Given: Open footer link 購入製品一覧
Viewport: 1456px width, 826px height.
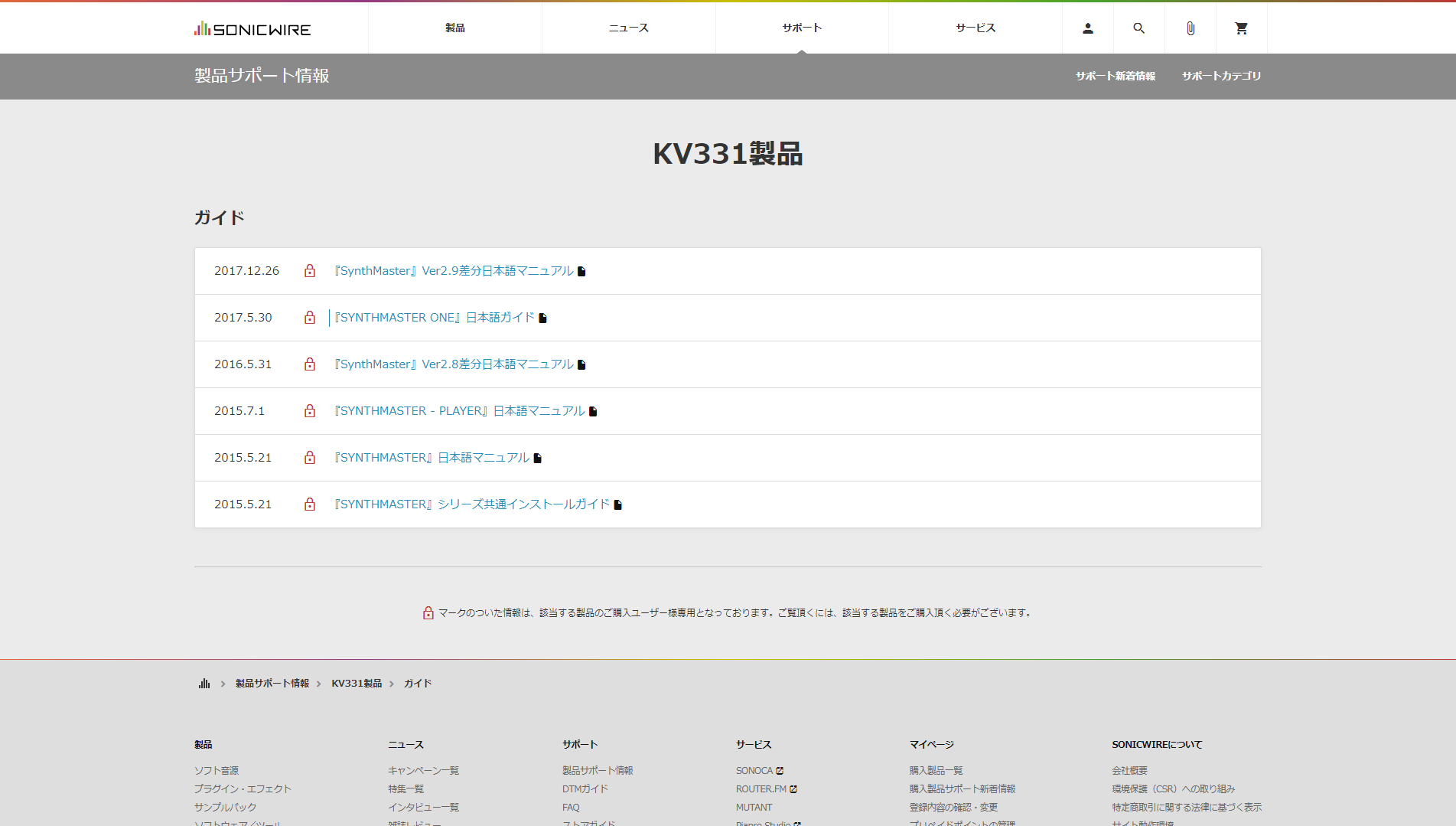Looking at the screenshot, I should (936, 771).
